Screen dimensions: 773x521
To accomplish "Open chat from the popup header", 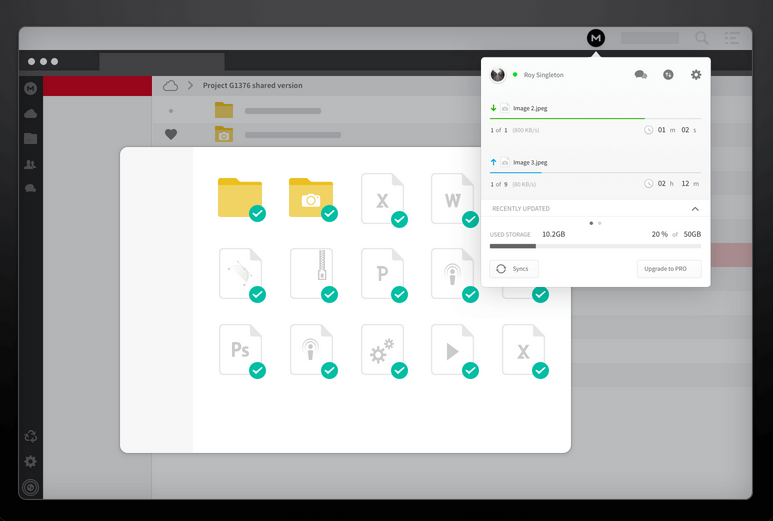I will (x=640, y=75).
